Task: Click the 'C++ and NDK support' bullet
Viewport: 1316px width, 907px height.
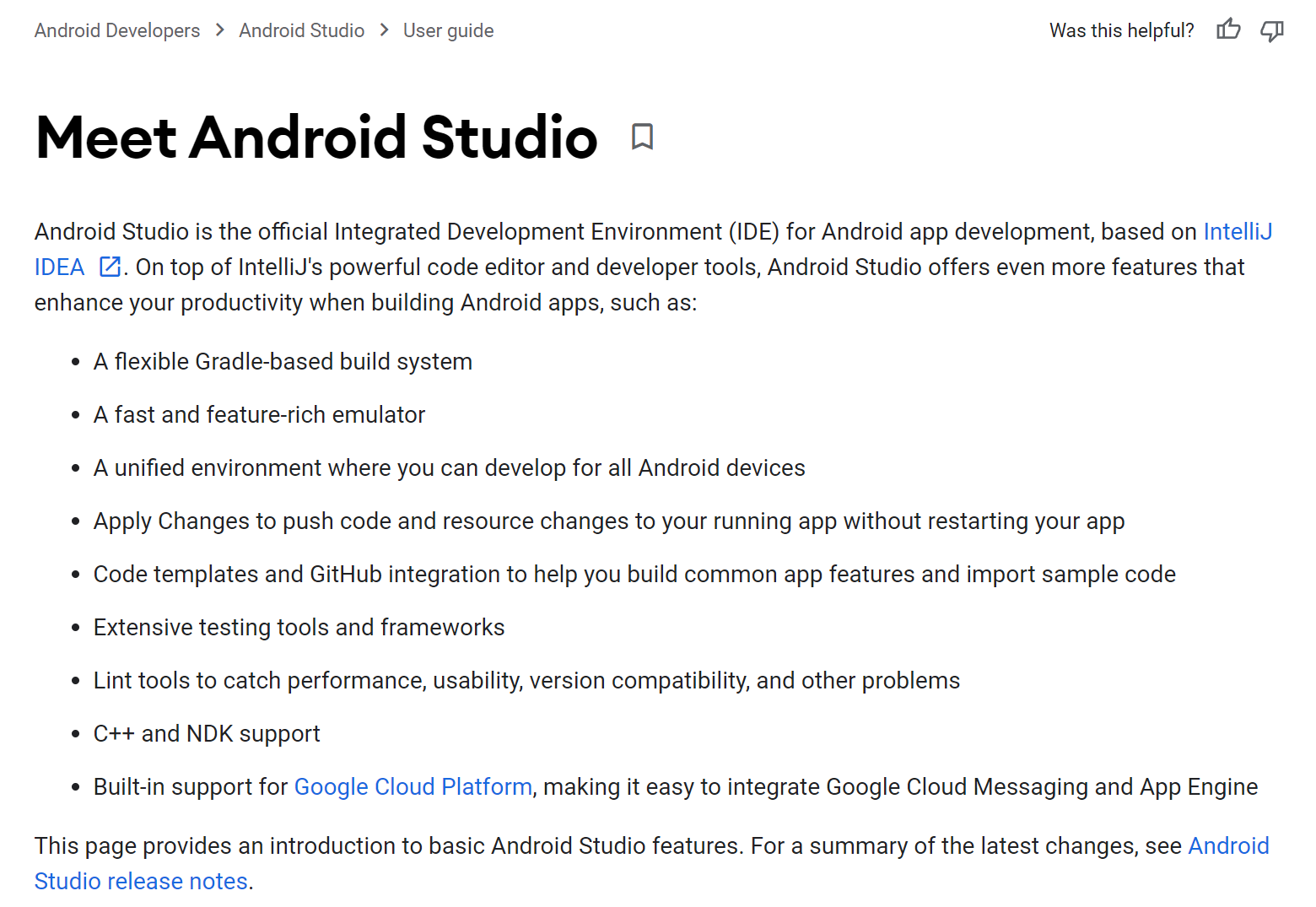Action: pos(207,733)
